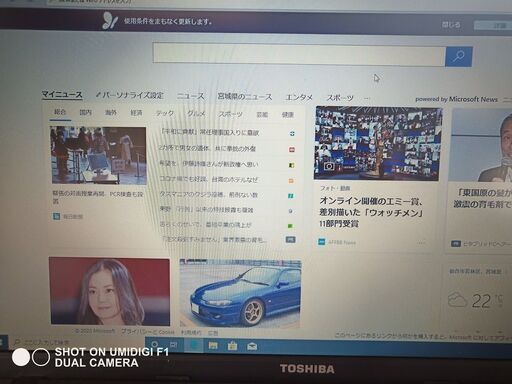Expand the more categories ellipsis after スポーツ
This screenshot has height=384, width=512.
[367, 98]
